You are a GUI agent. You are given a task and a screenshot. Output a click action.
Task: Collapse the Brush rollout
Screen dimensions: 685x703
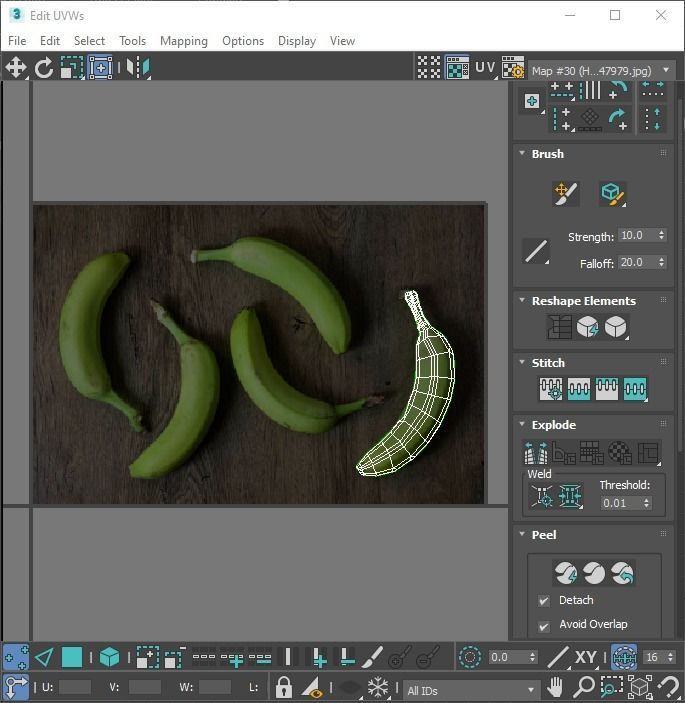pyautogui.click(x=522, y=153)
